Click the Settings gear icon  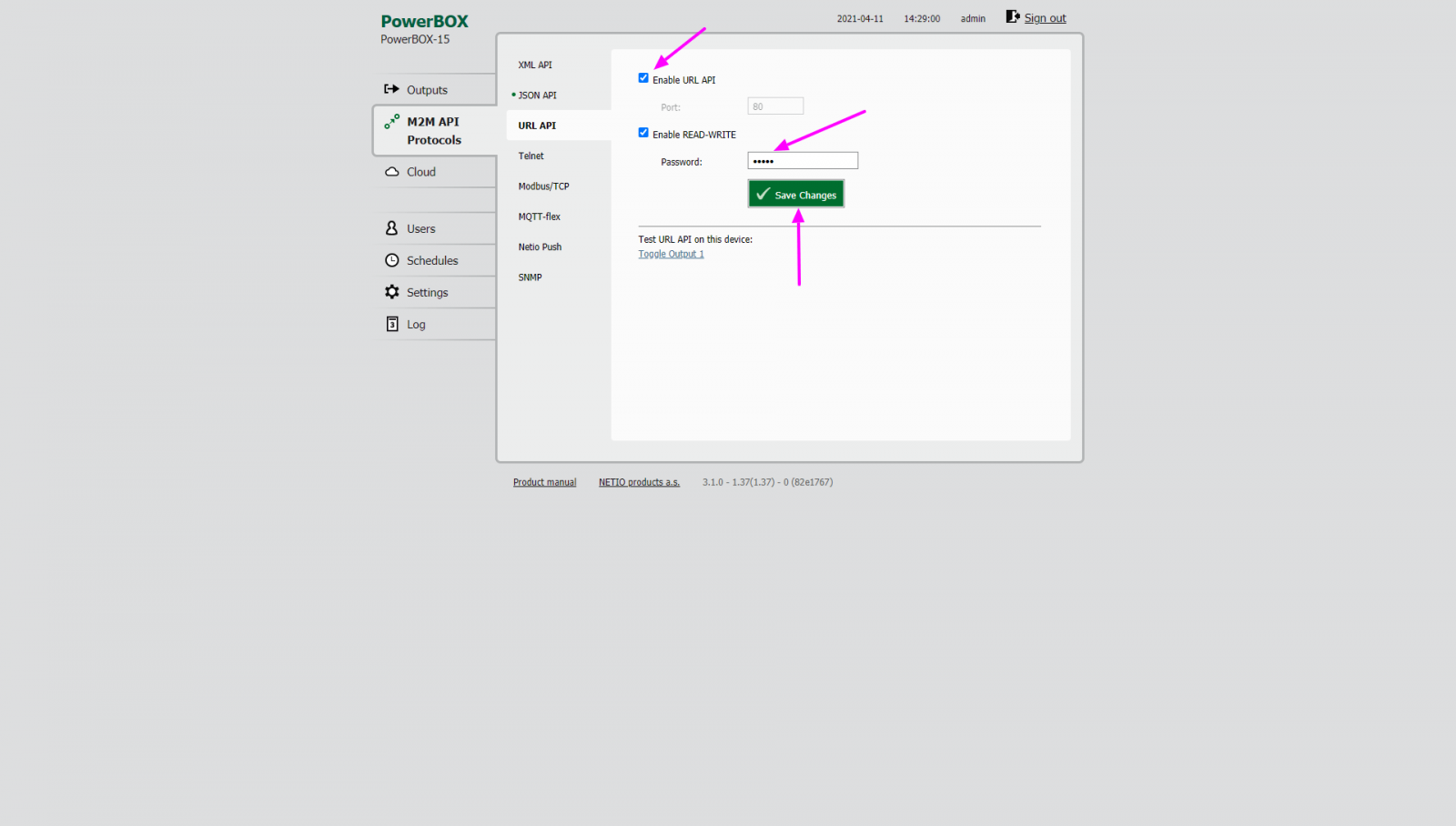click(391, 292)
